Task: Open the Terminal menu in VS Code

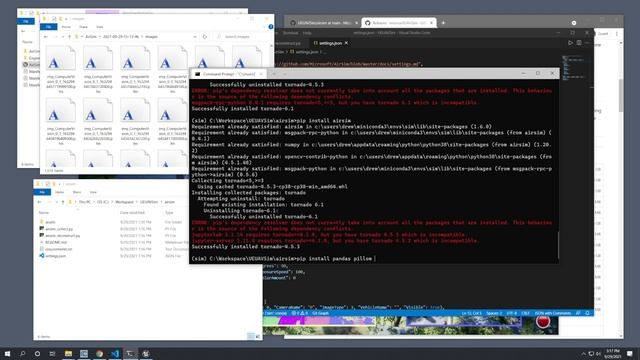Action: click(x=291, y=33)
